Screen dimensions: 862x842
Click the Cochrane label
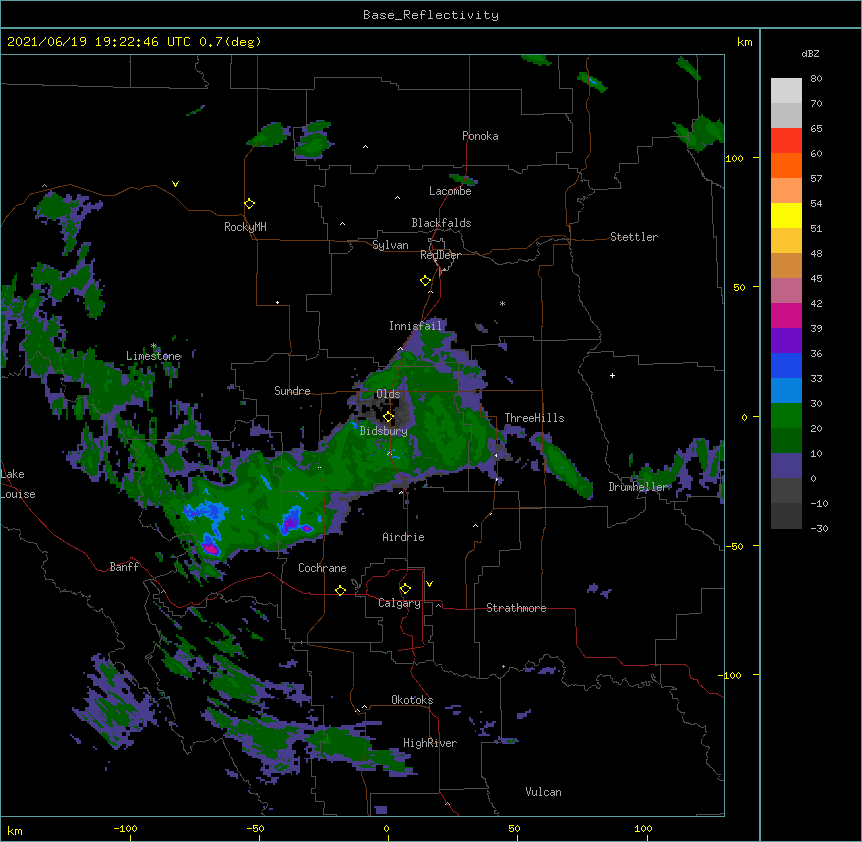point(322,568)
